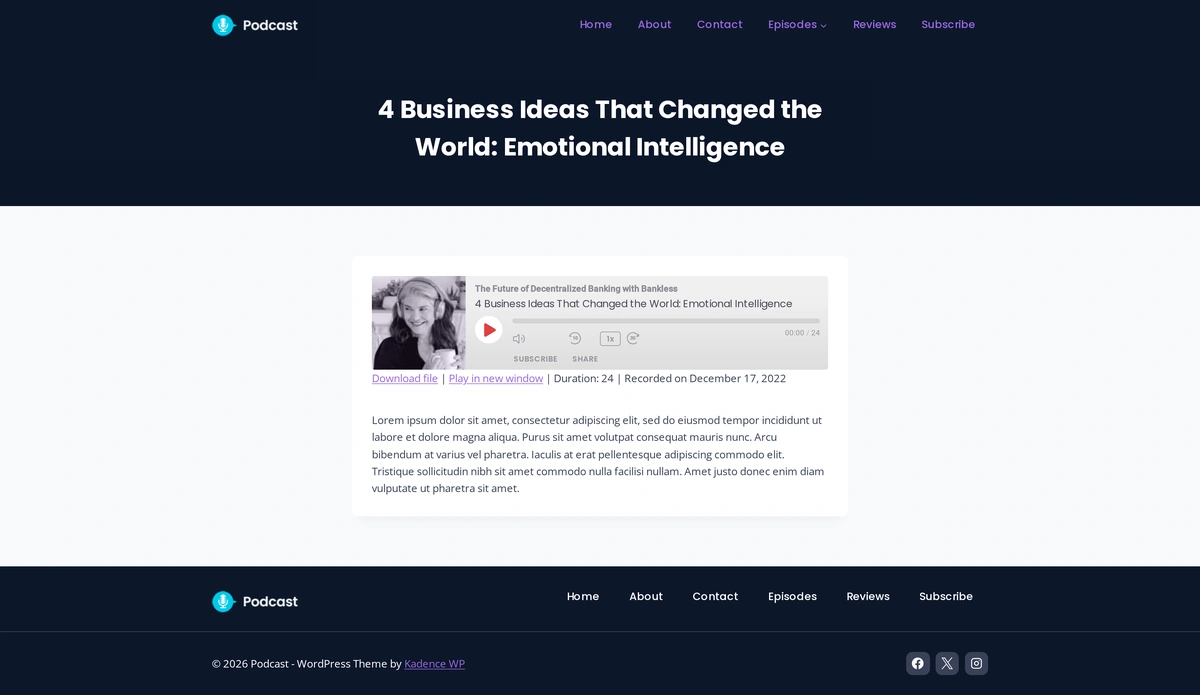The width and height of the screenshot is (1200, 695).
Task: Expand the player's SHARE panel
Action: click(585, 359)
